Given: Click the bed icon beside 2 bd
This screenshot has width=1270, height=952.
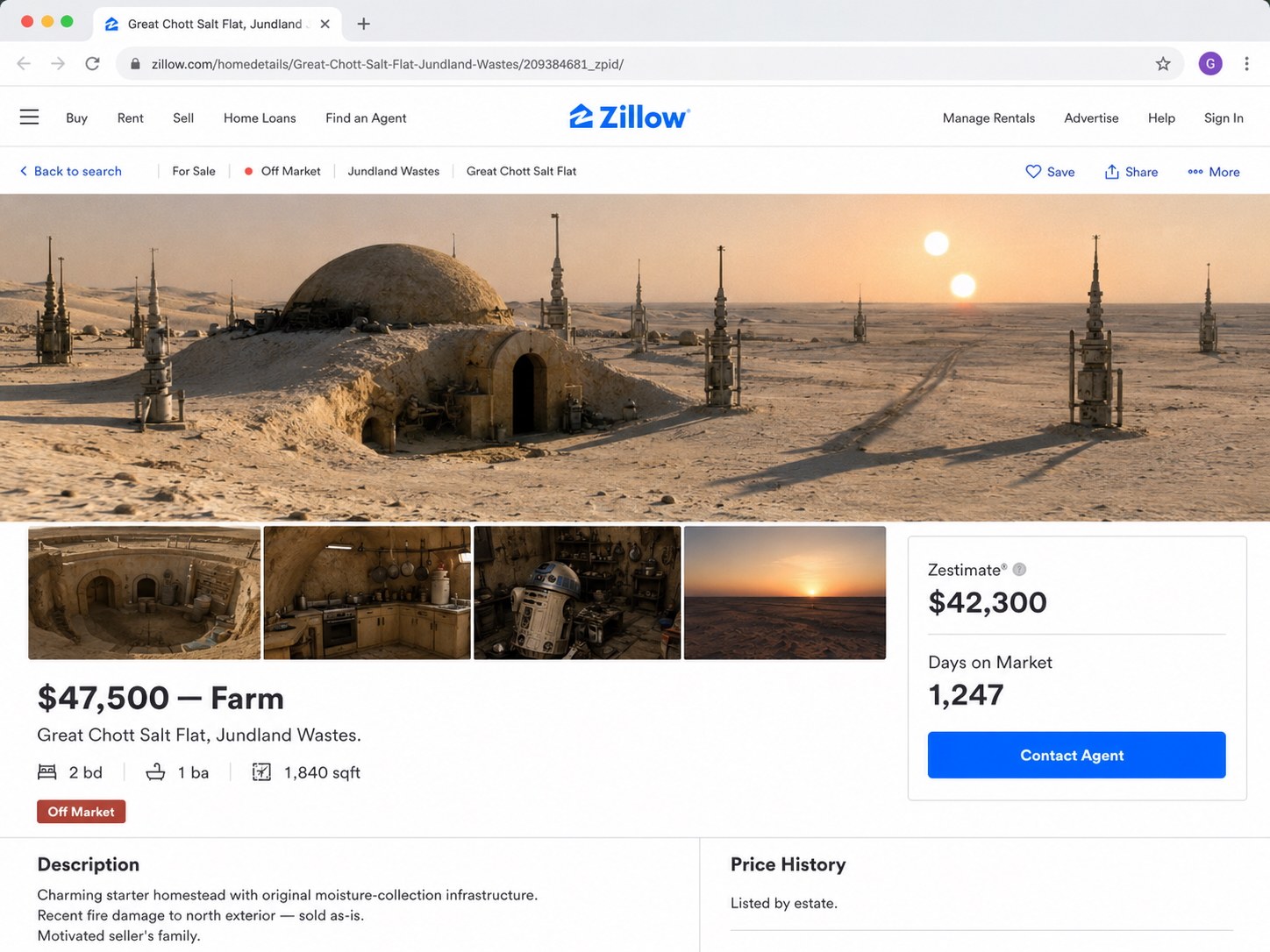Looking at the screenshot, I should pos(46,771).
